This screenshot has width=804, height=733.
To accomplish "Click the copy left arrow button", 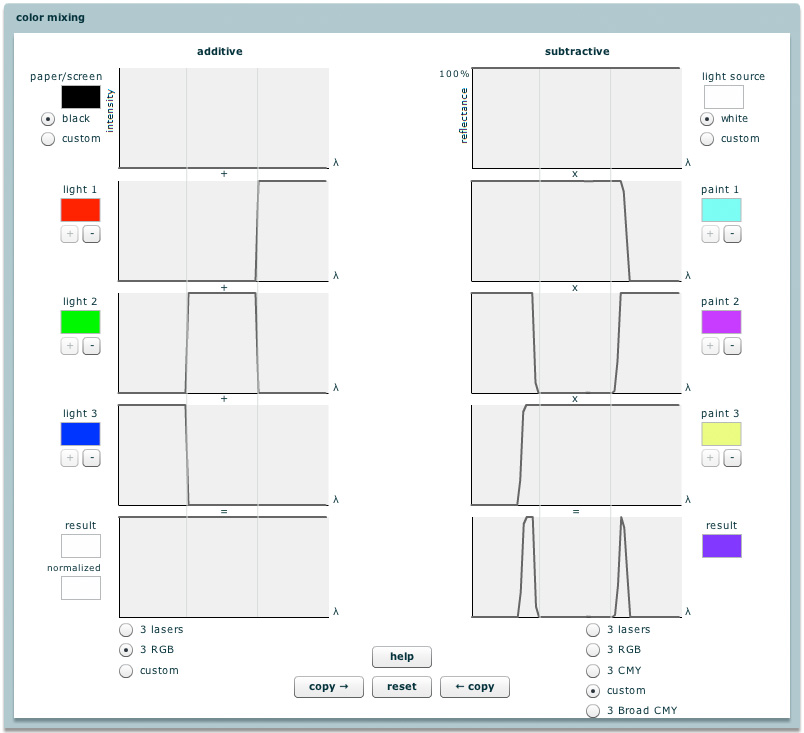I will [475, 687].
